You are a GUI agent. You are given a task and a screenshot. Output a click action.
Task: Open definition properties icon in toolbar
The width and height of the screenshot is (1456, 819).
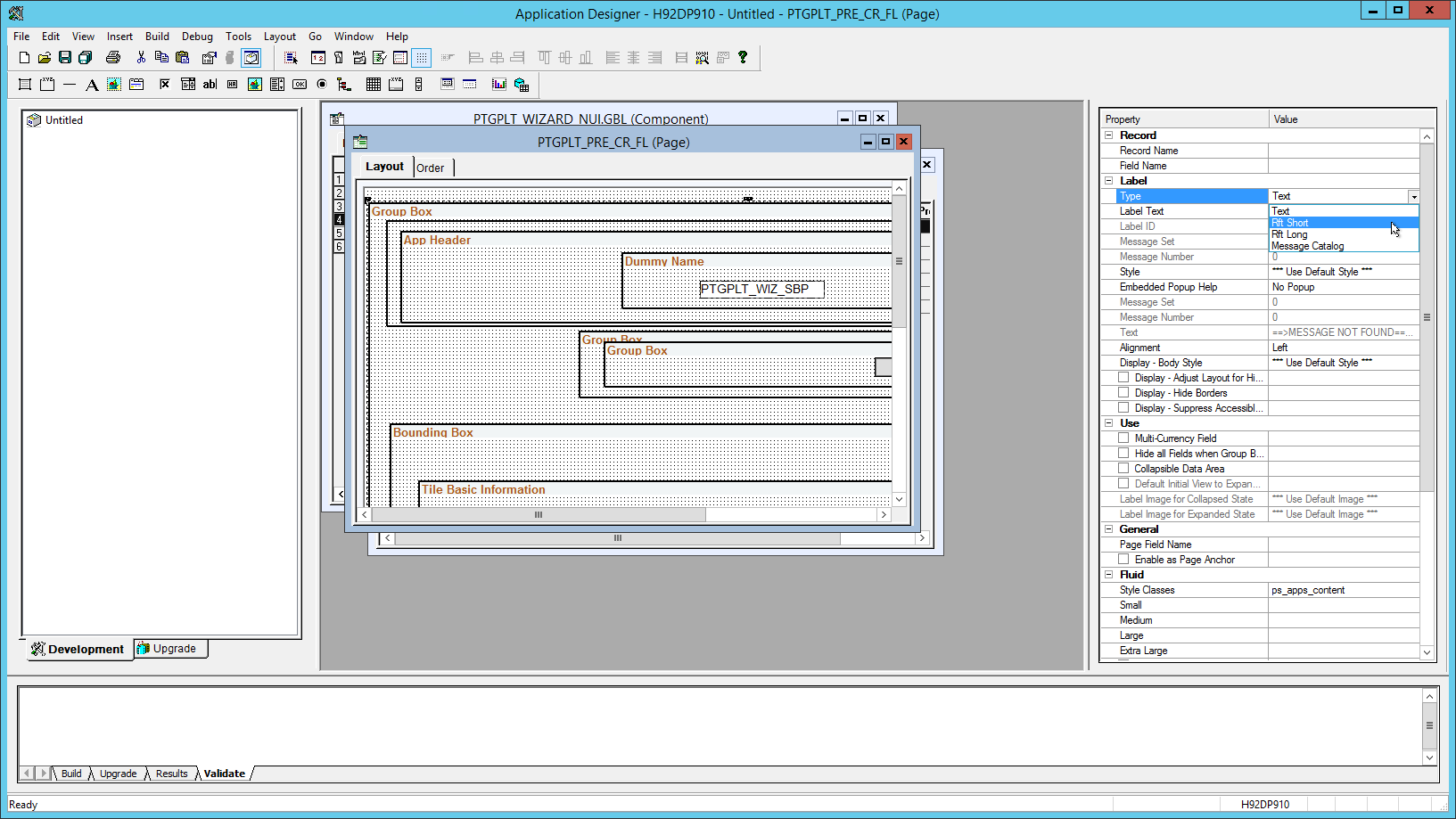[210, 58]
